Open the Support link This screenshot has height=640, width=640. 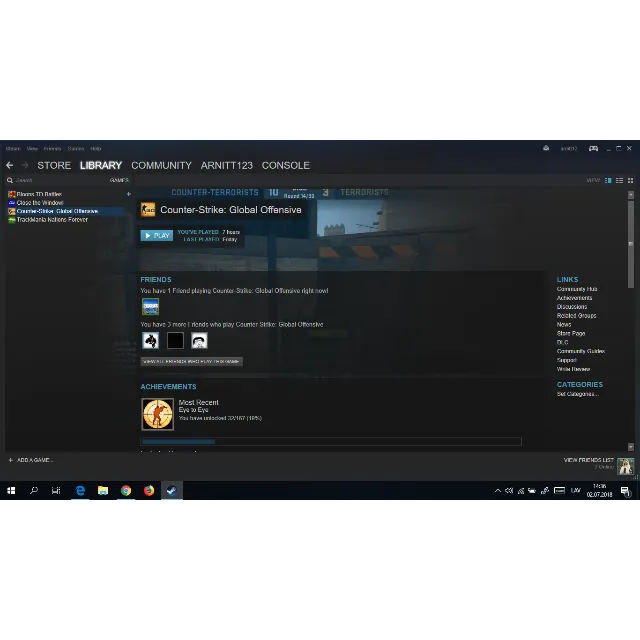pyautogui.click(x=567, y=360)
